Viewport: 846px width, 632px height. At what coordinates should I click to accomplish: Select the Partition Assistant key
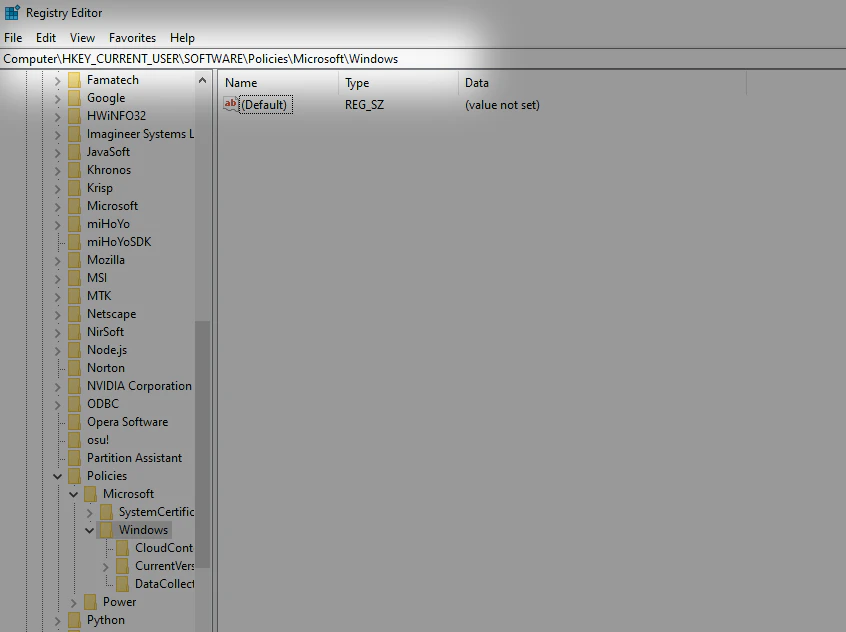pyautogui.click(x=134, y=458)
